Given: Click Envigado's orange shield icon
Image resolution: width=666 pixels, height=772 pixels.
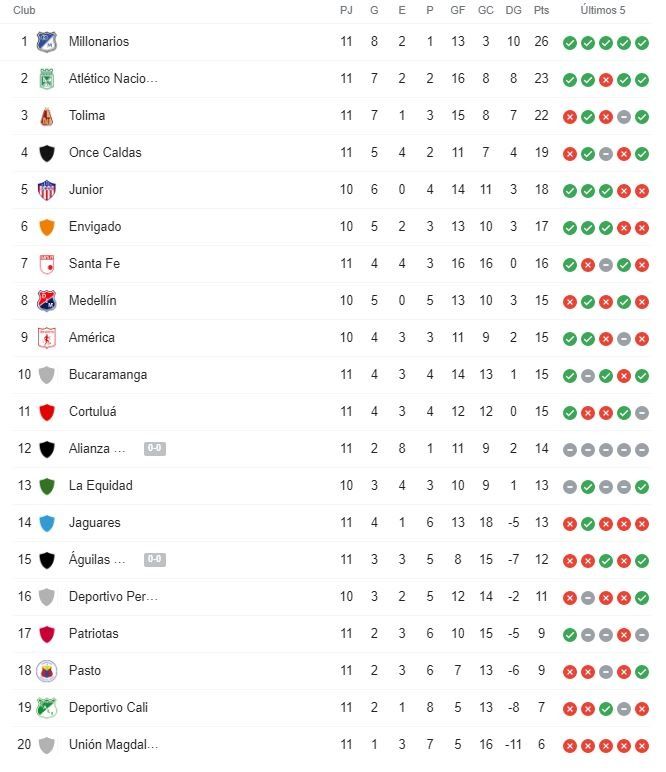Looking at the screenshot, I should pos(47,227).
